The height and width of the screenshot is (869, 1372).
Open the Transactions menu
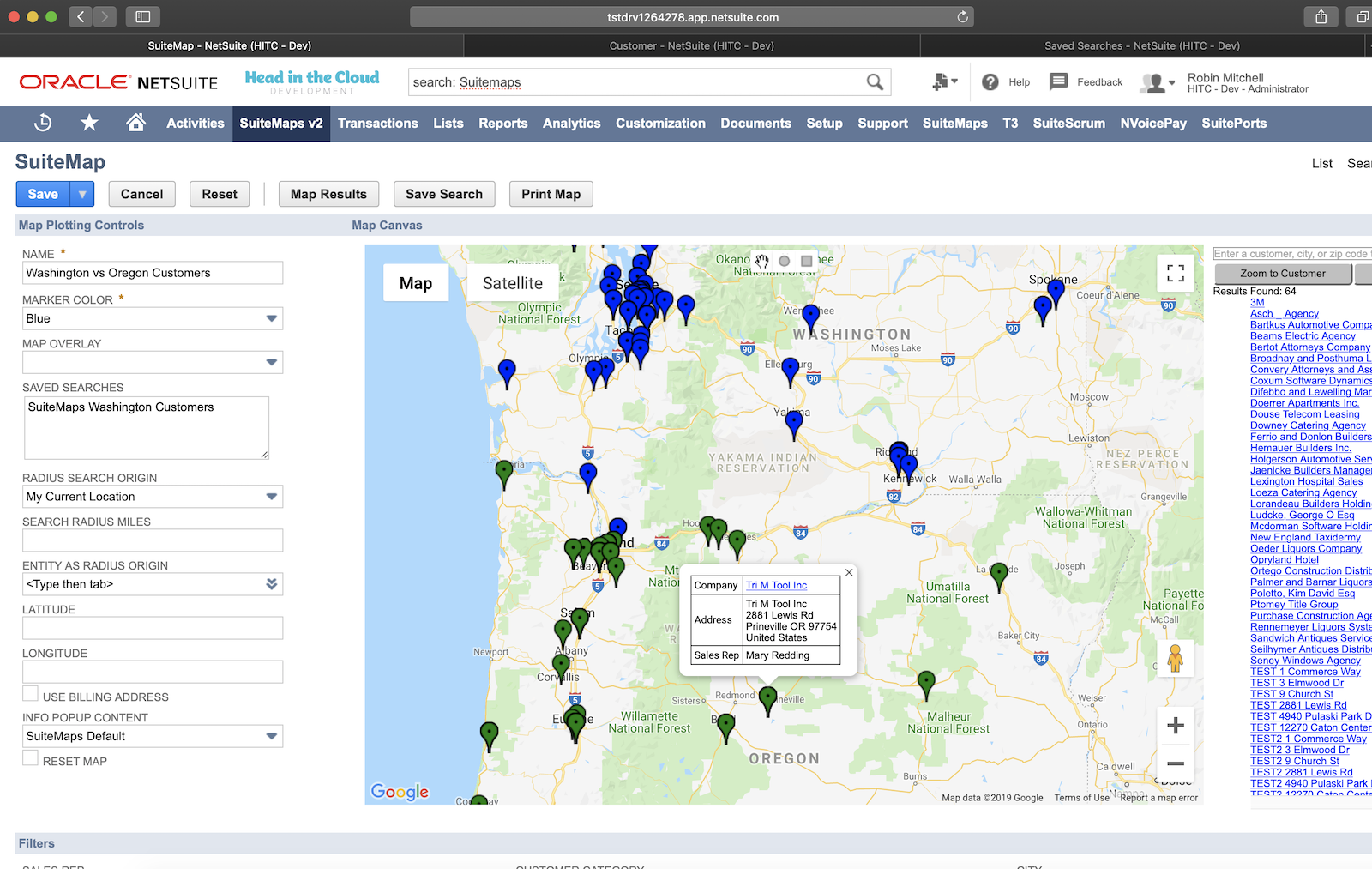coord(378,124)
